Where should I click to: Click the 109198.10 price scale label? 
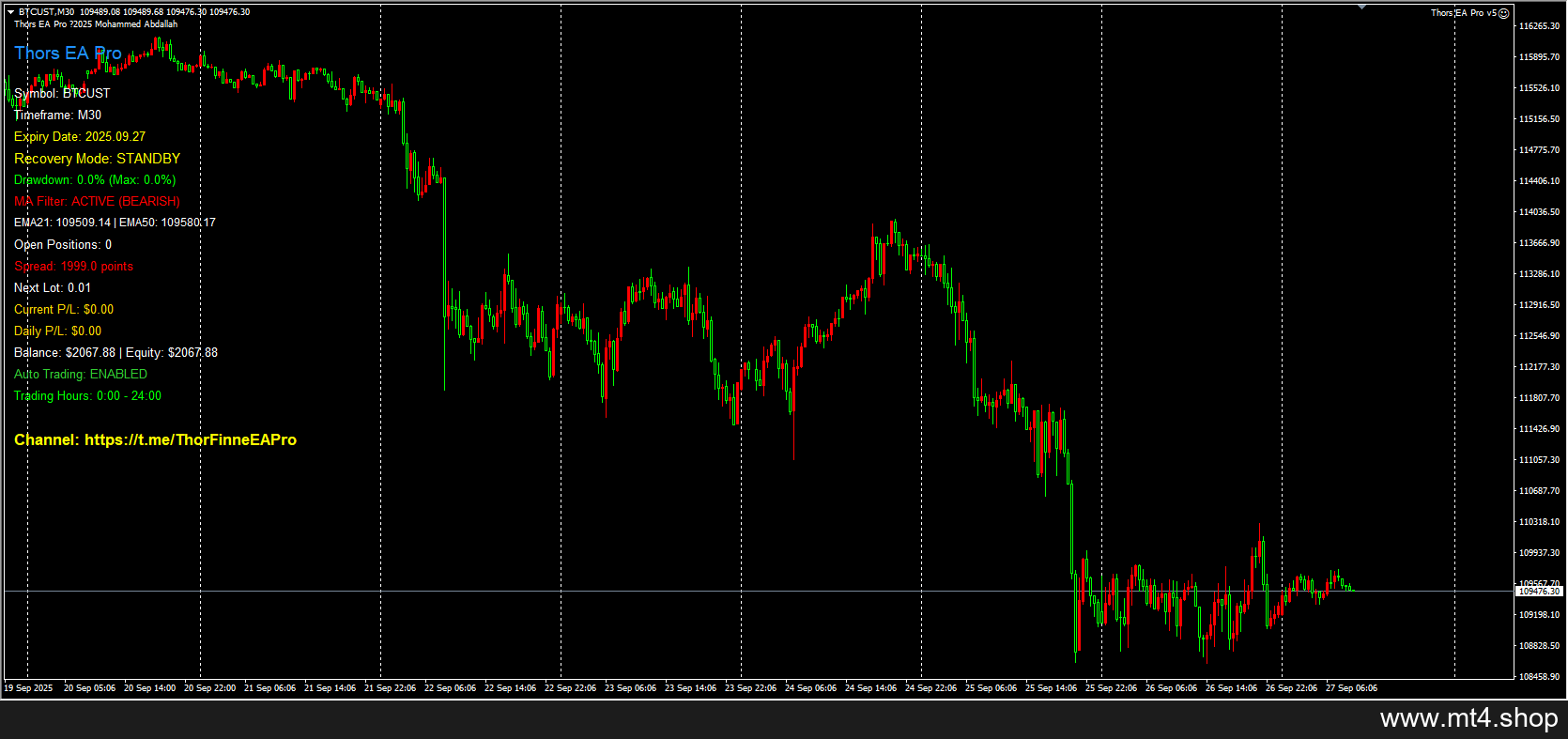(1539, 615)
